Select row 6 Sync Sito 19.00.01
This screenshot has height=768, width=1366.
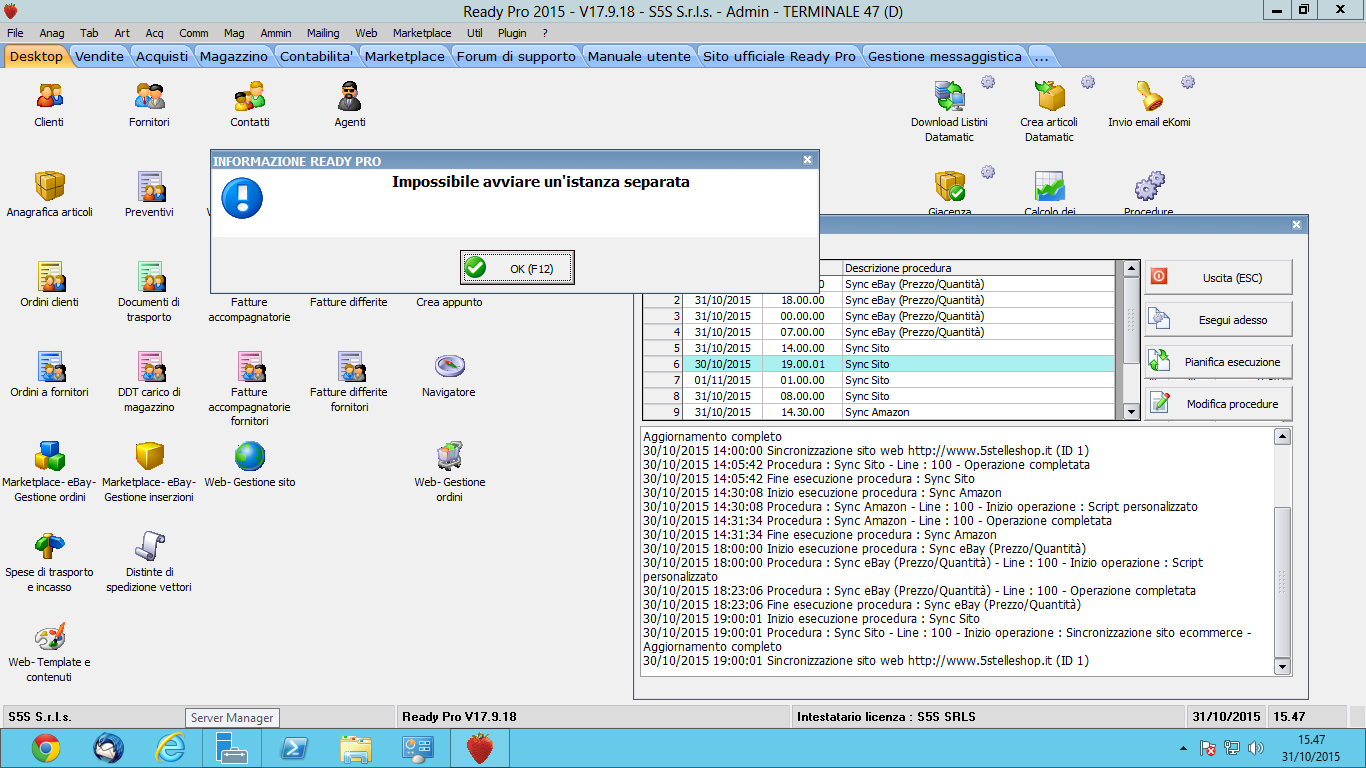878,364
